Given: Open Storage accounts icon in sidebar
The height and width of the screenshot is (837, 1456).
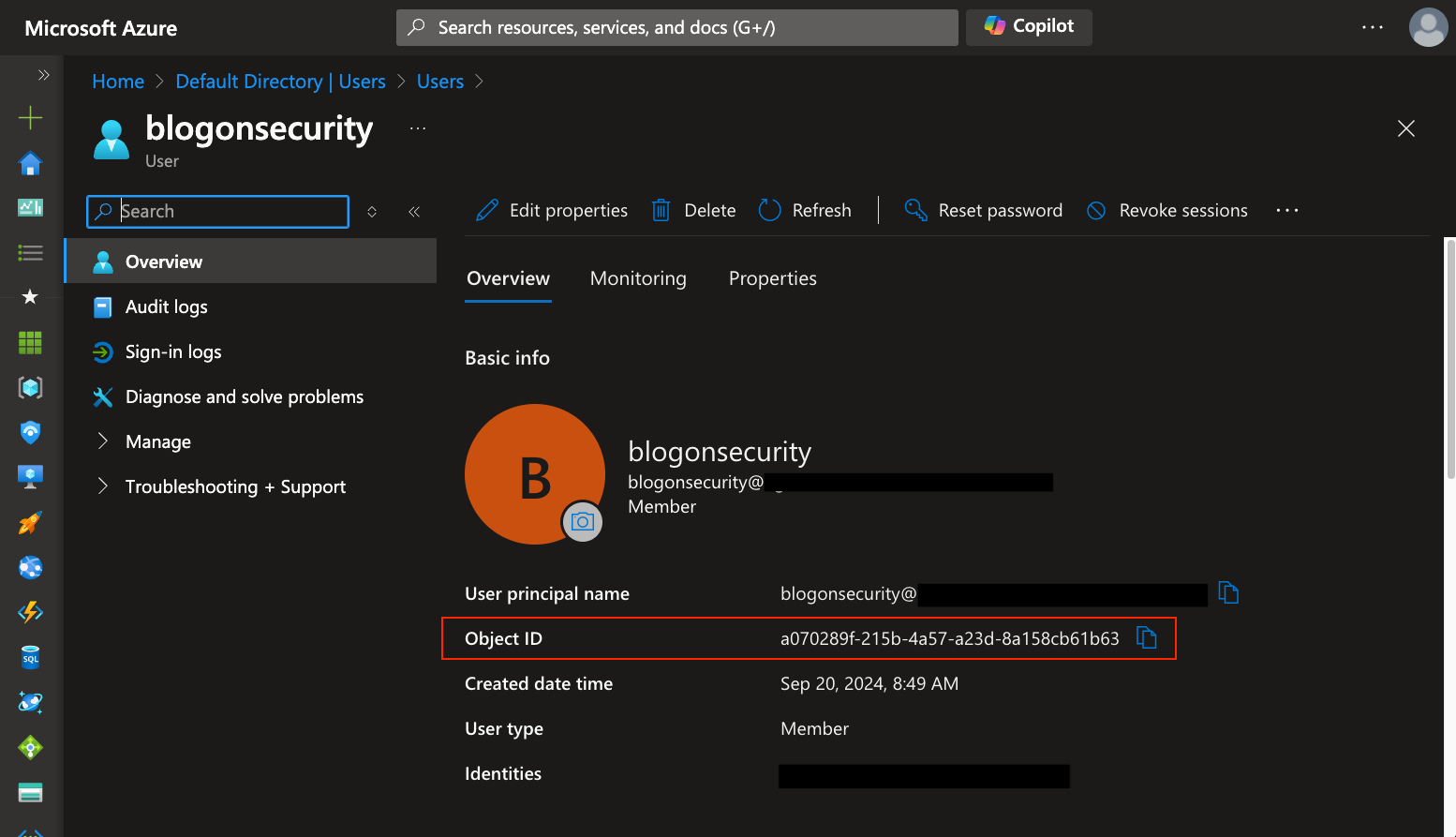Looking at the screenshot, I should tap(31, 792).
